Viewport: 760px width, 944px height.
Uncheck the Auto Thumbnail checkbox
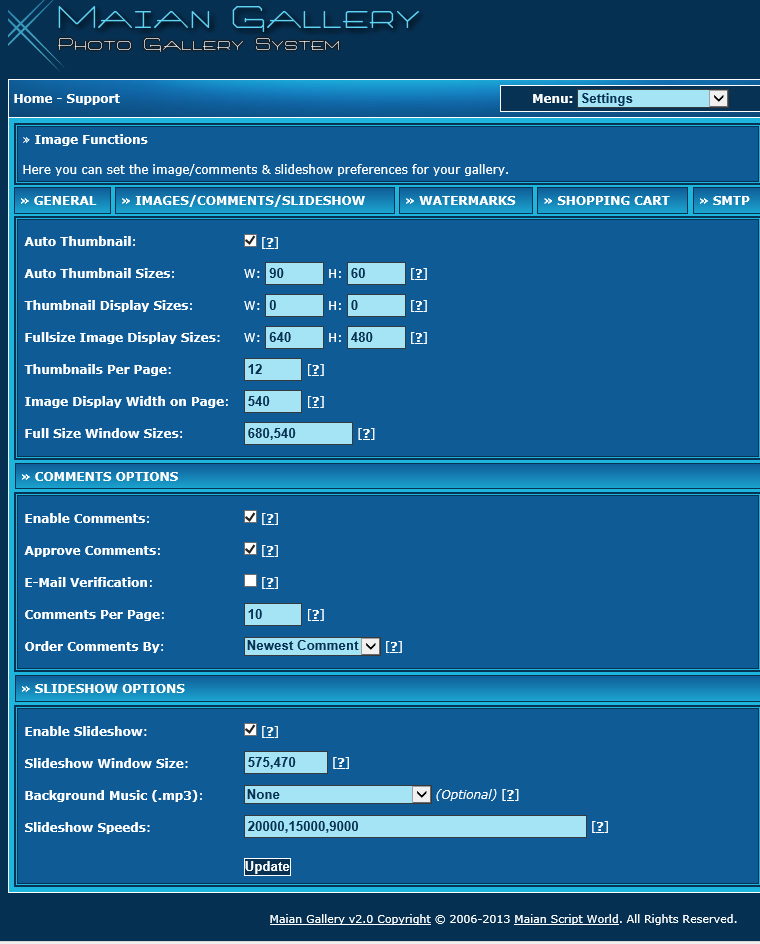coord(250,241)
